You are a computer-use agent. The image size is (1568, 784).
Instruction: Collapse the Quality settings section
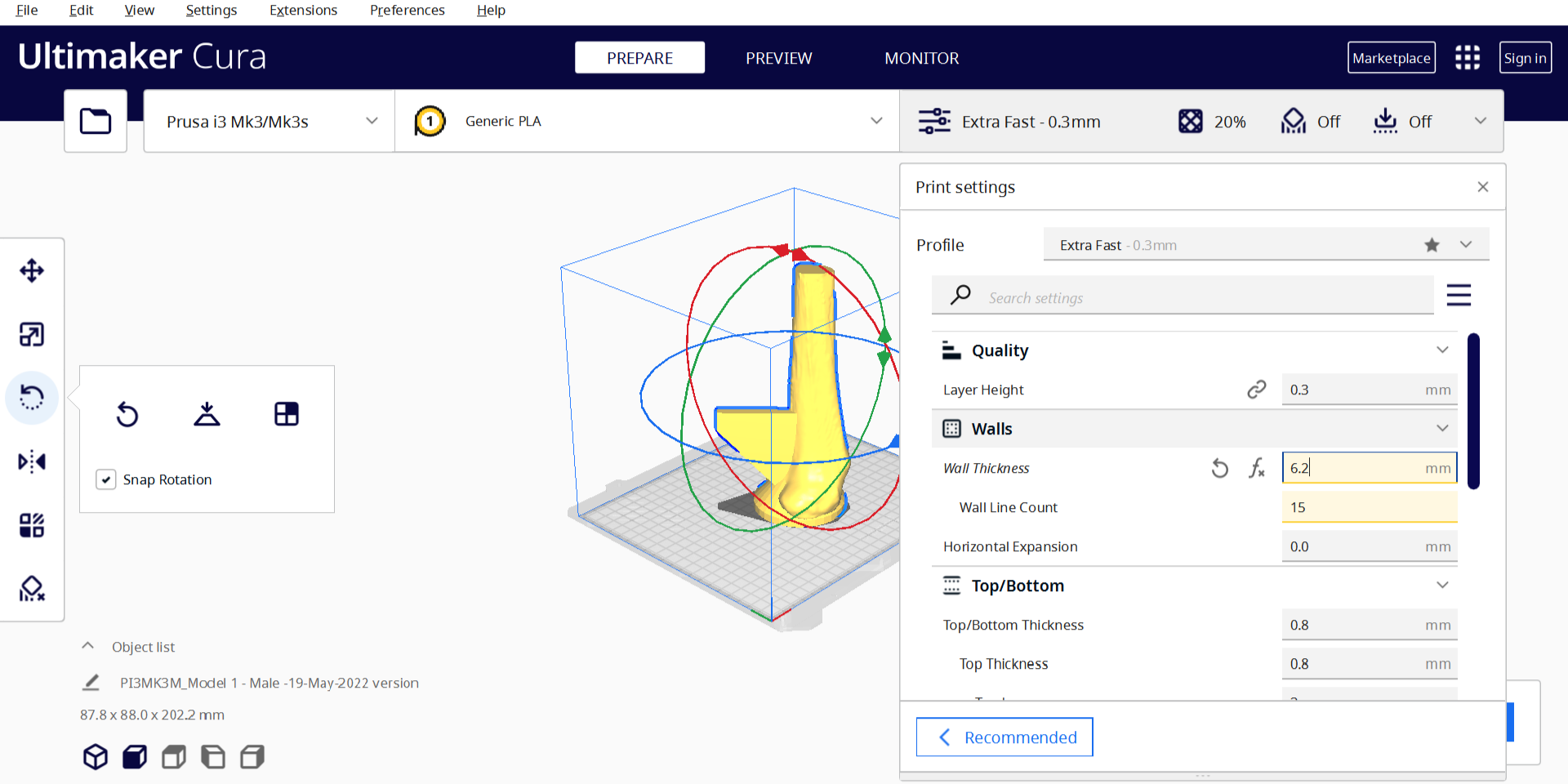[x=1441, y=350]
